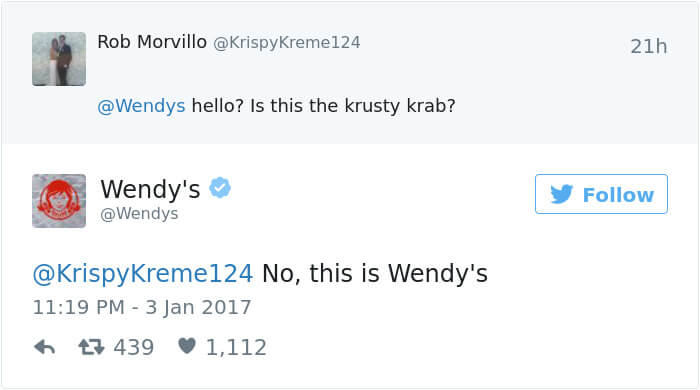View the 439 retweets count
Screen dimensions: 700x390
pyautogui.click(x=133, y=347)
